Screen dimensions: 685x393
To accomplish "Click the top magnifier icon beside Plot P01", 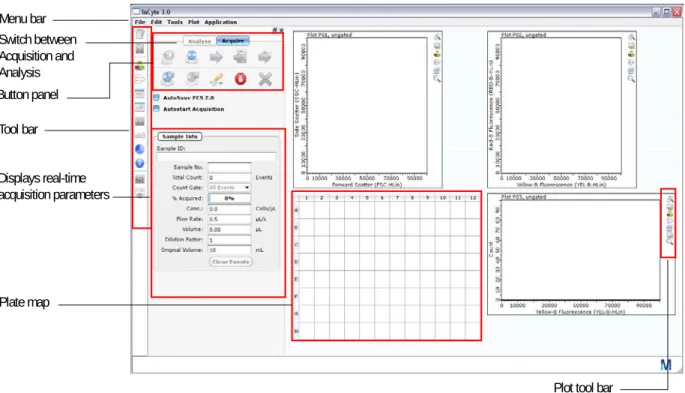I will [437, 38].
